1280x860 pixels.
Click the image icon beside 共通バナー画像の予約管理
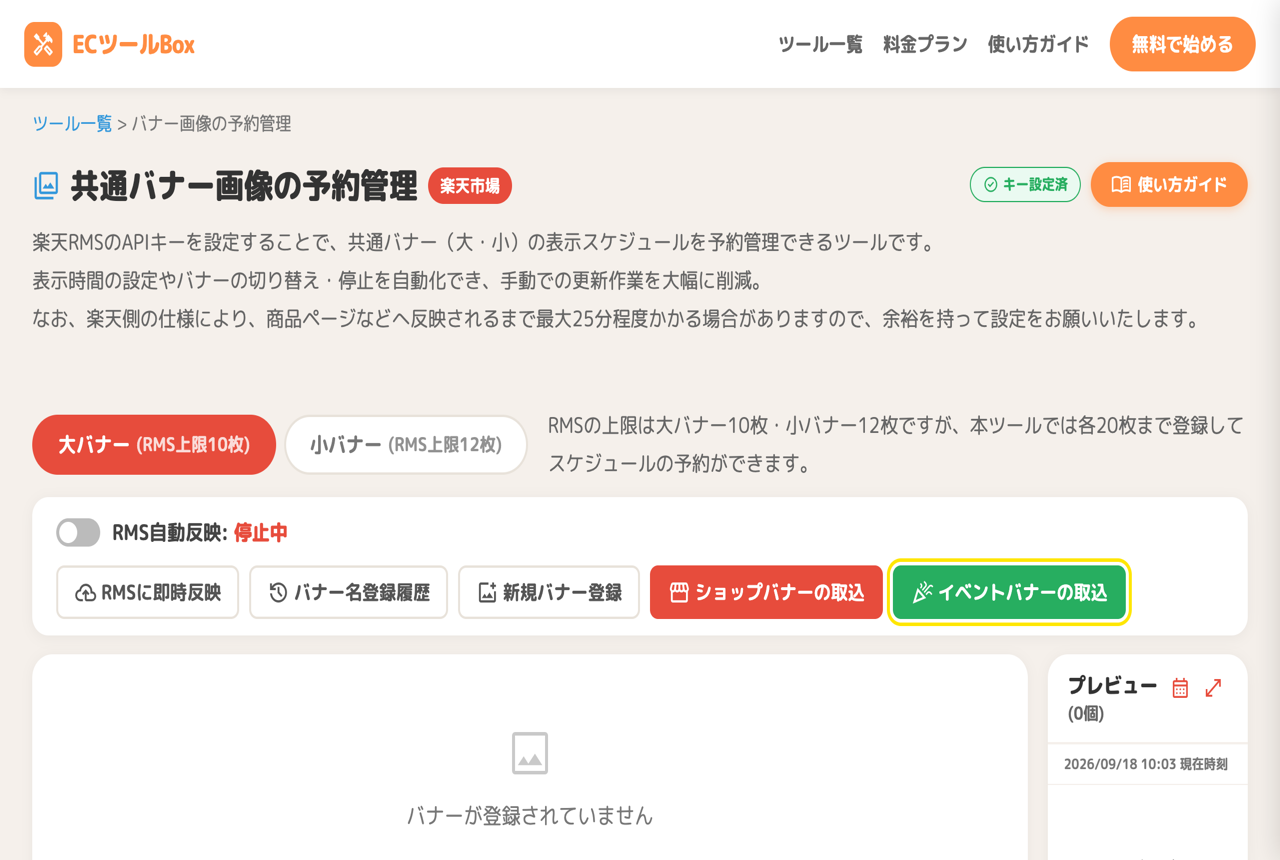click(x=46, y=185)
